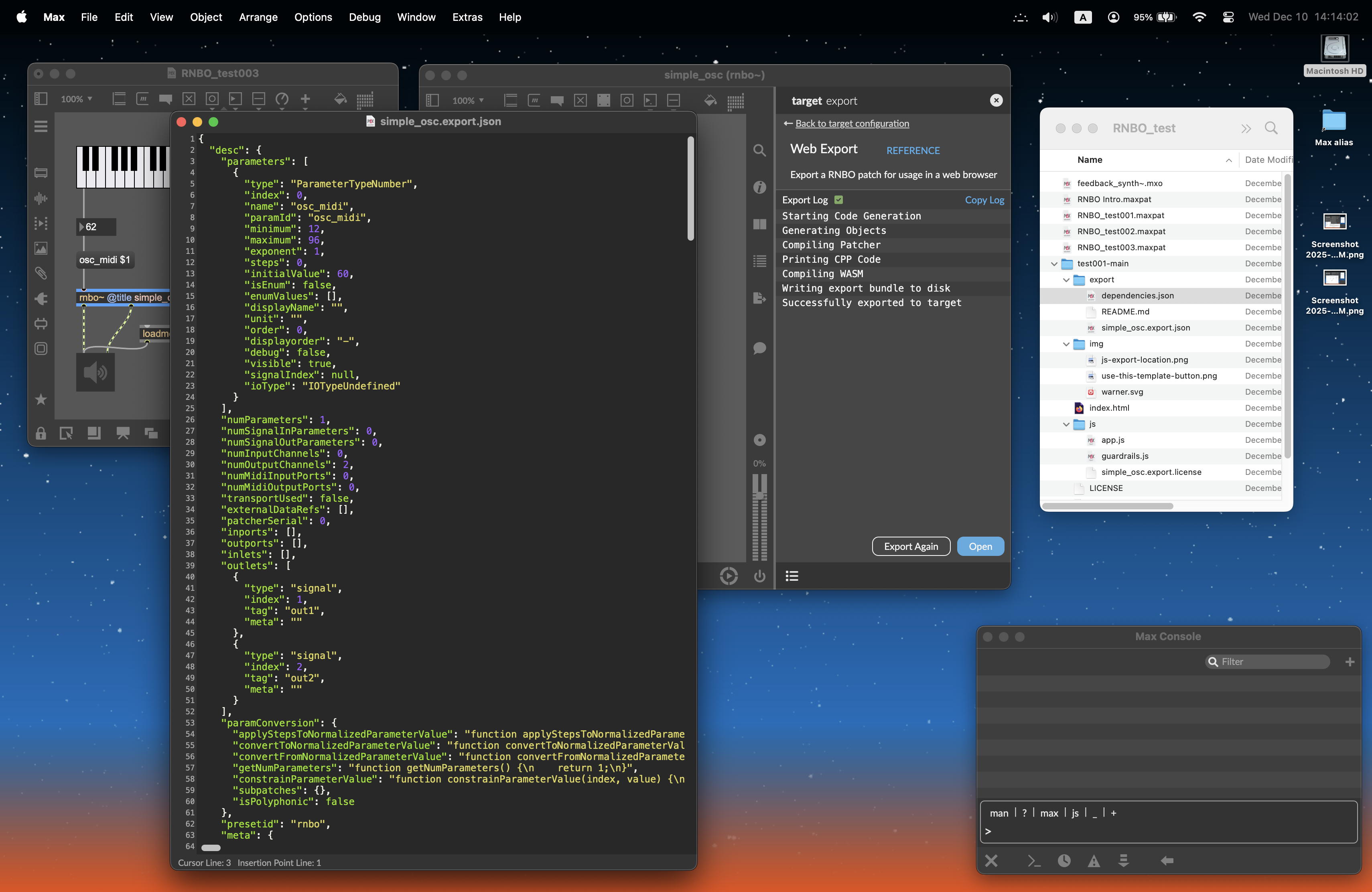The height and width of the screenshot is (892, 1372).
Task: Click the clock icon in Max Console
Action: coord(1064,860)
